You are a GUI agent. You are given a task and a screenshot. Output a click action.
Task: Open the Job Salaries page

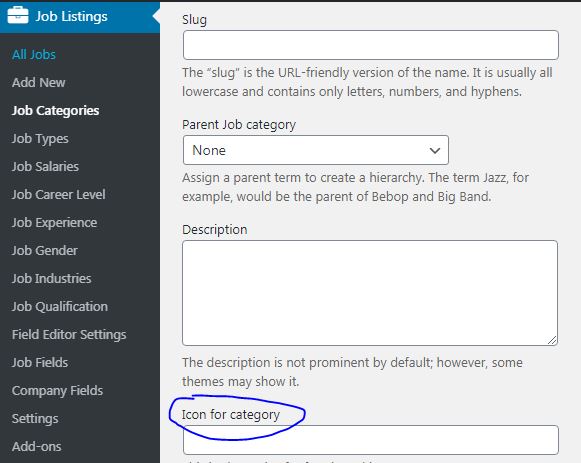[45, 166]
